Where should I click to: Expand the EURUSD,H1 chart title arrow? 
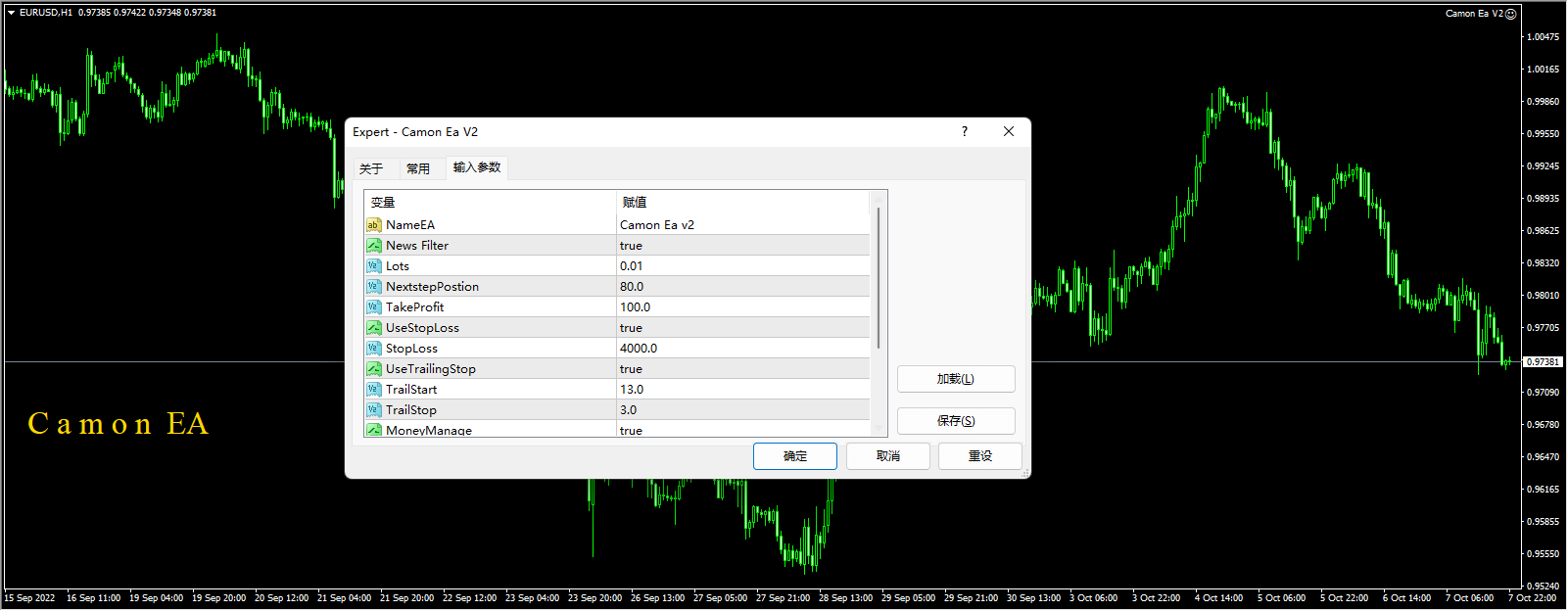[11, 13]
